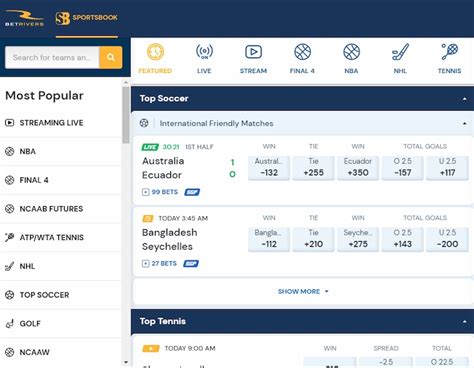Select the Final 4 basketball icon
This screenshot has width=474, height=368.
click(302, 52)
